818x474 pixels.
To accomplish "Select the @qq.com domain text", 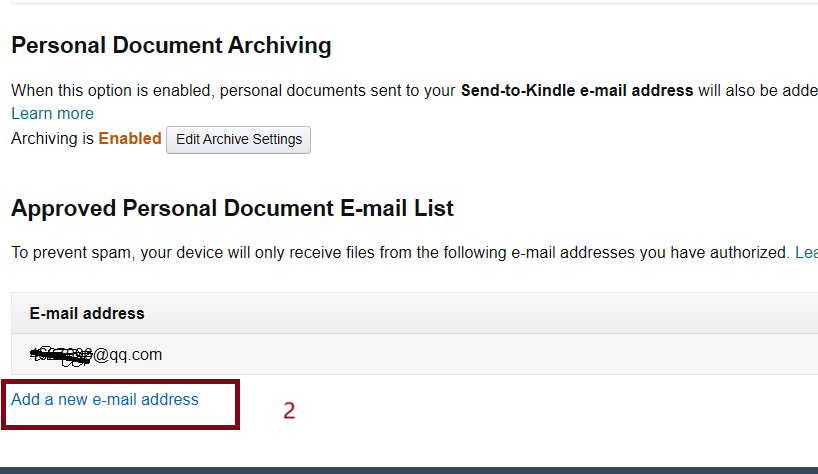I will pos(128,354).
